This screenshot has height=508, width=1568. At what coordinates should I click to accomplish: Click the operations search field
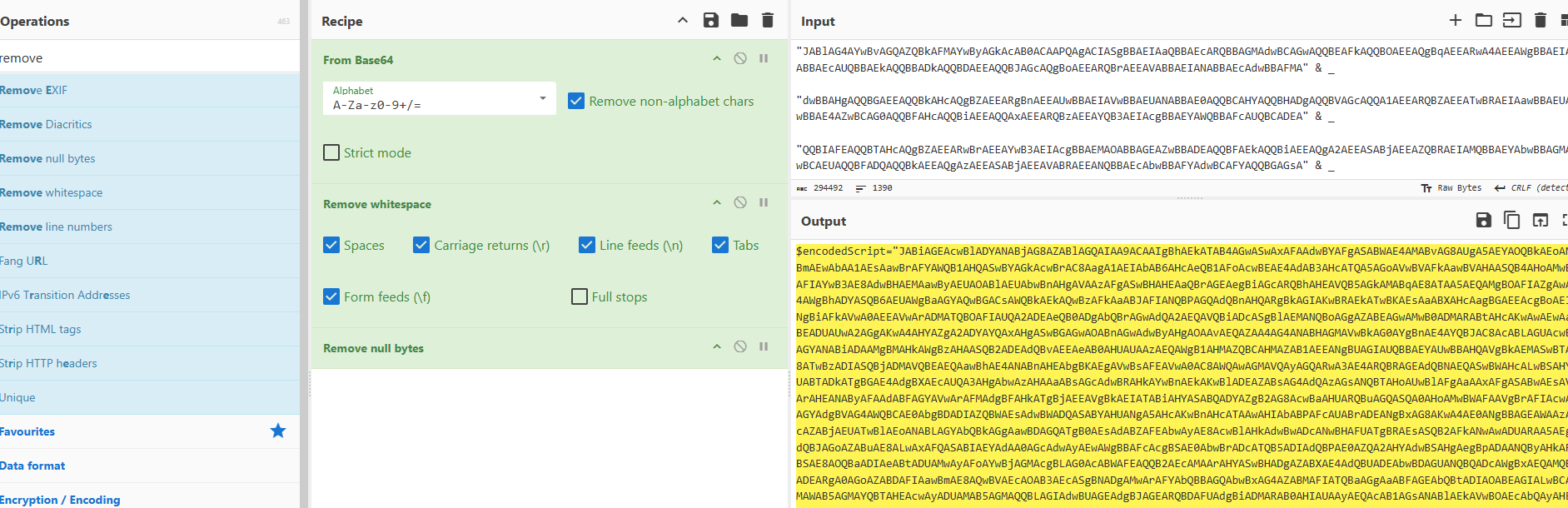tap(150, 58)
